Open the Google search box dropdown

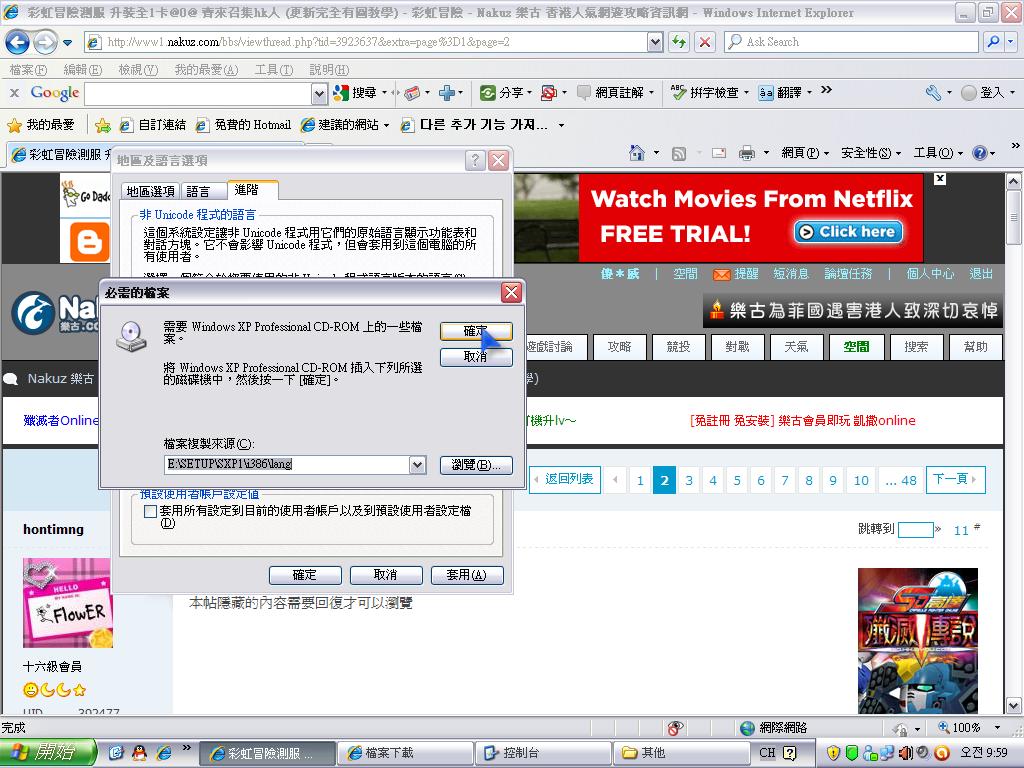coord(319,94)
